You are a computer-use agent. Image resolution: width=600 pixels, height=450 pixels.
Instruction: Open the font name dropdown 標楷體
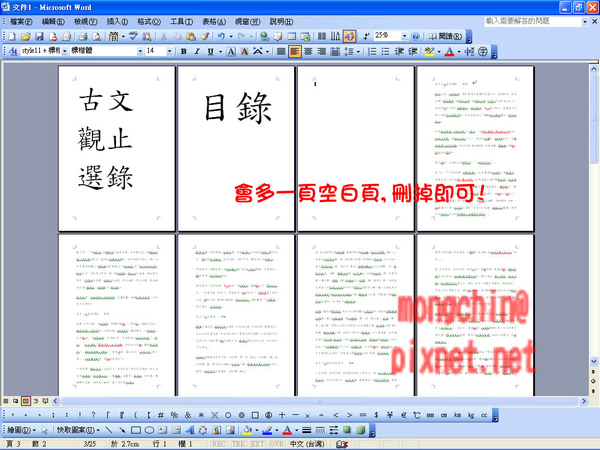(140, 51)
